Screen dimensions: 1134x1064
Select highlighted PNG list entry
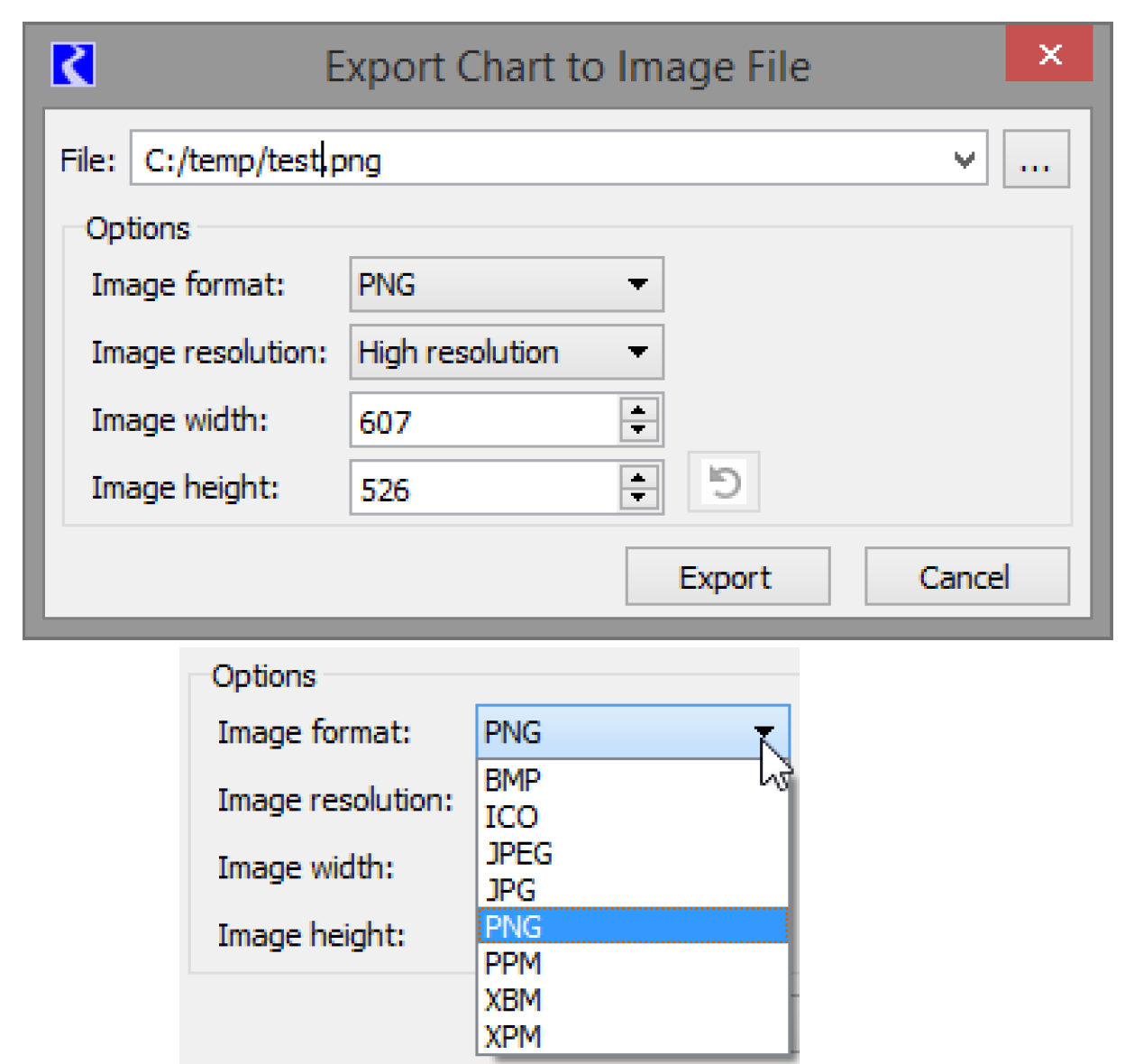631,926
